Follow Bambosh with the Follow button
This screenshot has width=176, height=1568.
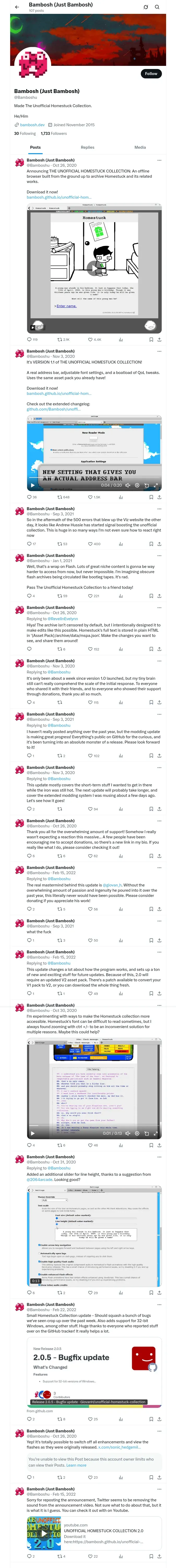(150, 74)
